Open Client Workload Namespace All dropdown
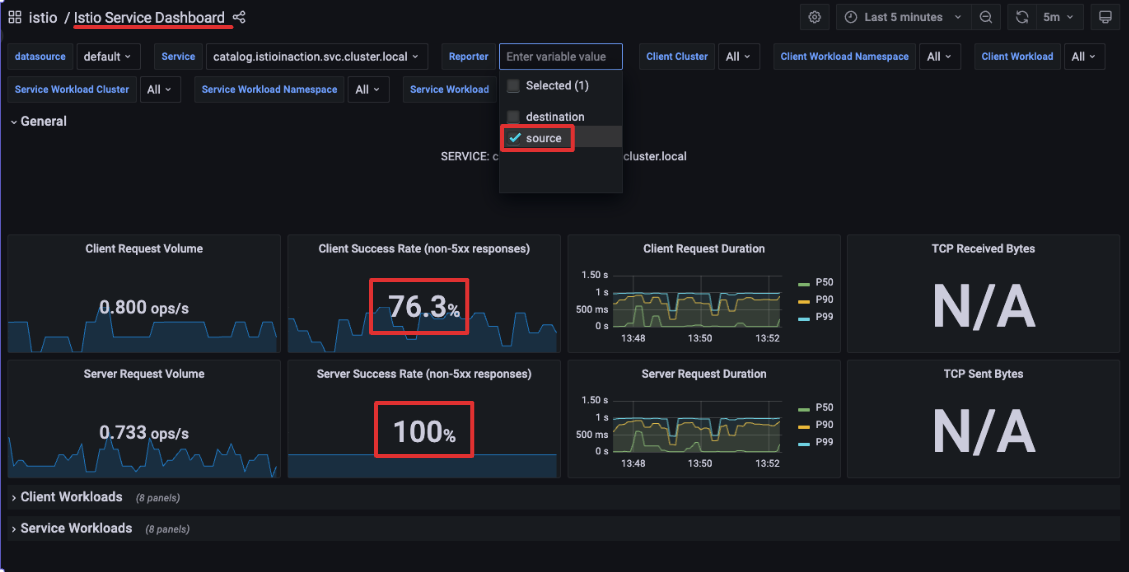 tap(939, 56)
